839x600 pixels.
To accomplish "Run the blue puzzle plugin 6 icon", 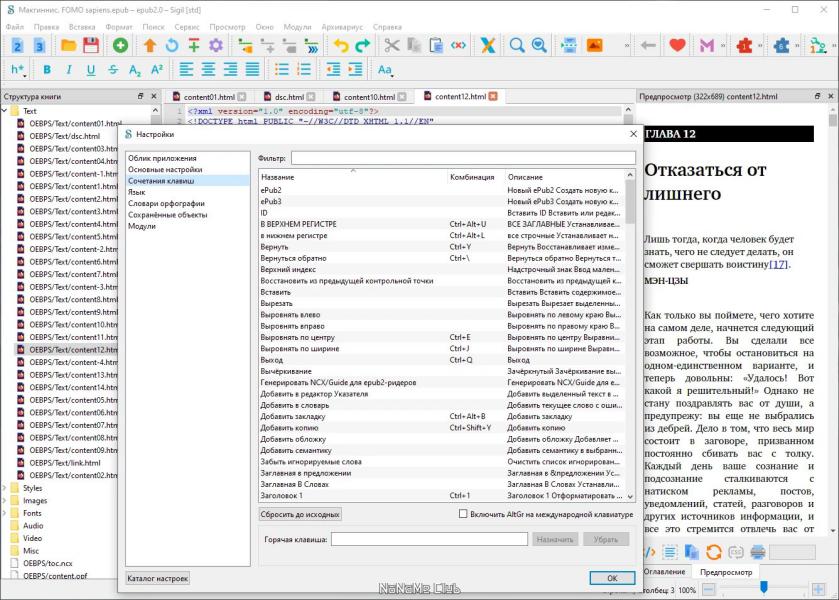I will [x=781, y=45].
